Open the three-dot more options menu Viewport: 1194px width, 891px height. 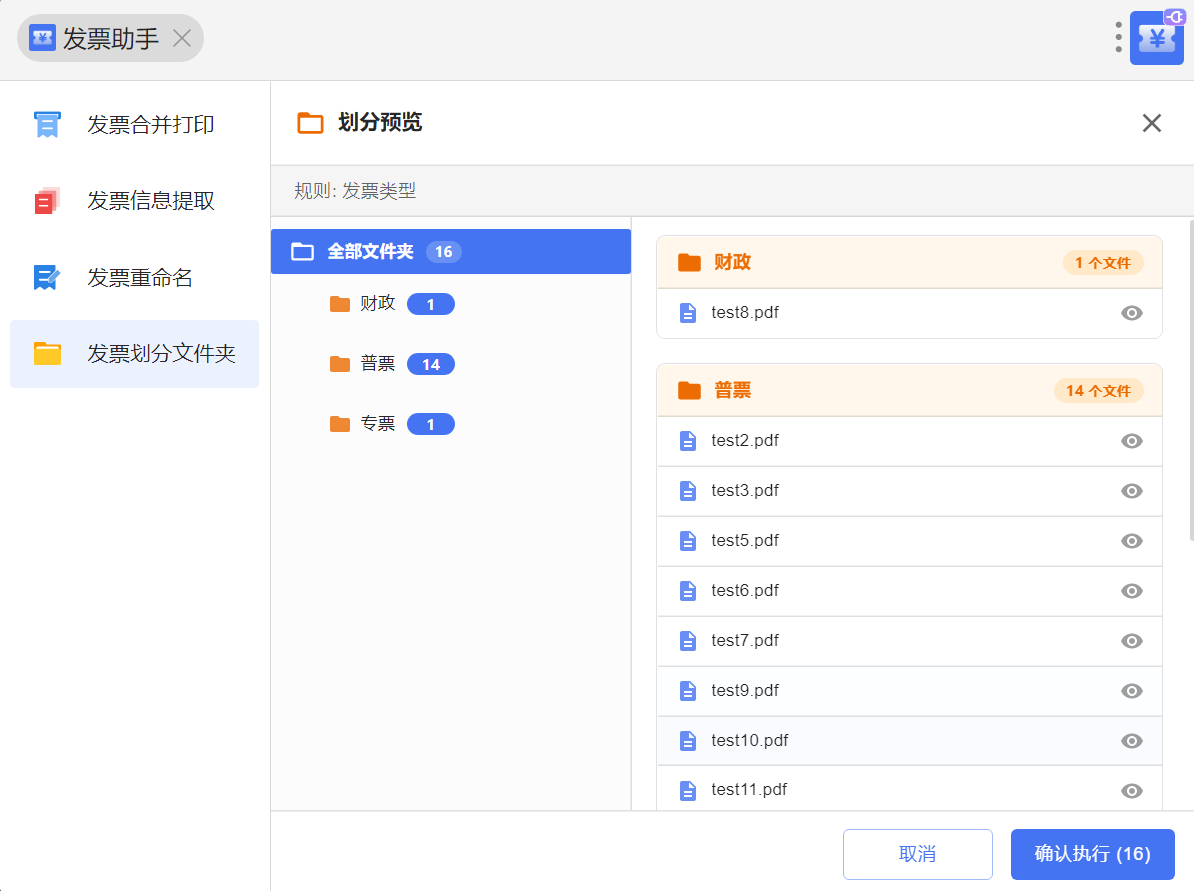[1118, 38]
